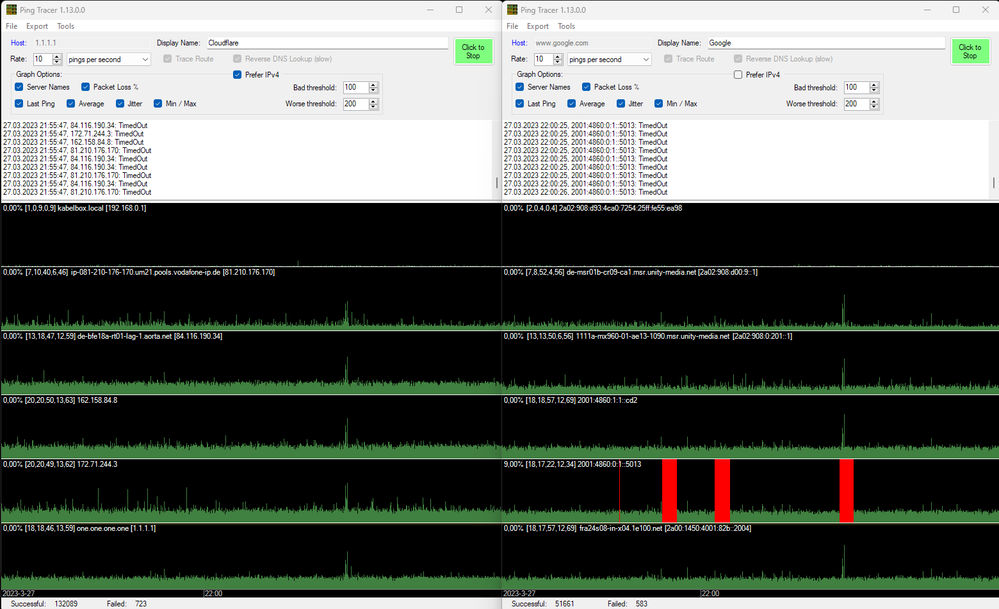
Task: Click the Display Name field containing Google
Action: click(x=825, y=43)
